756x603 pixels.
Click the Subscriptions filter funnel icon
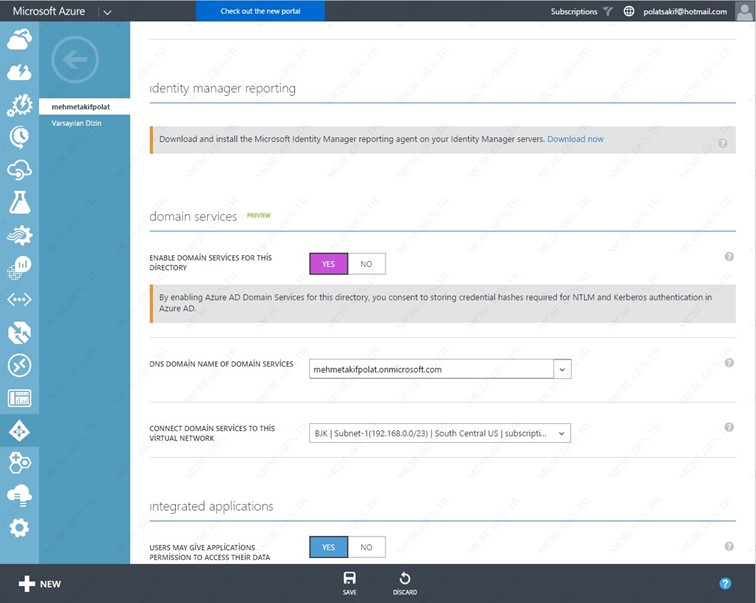click(608, 11)
